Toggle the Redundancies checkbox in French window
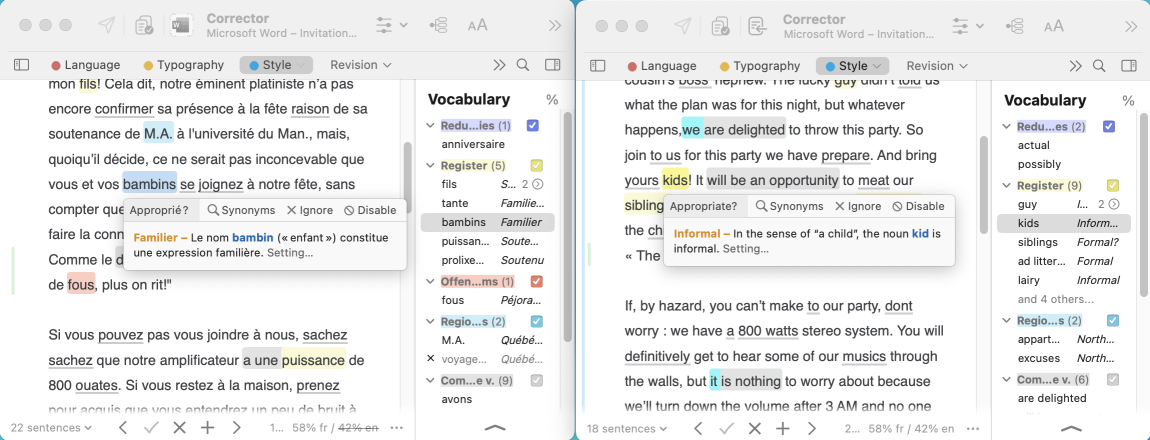Viewport: 1150px width, 440px height. tap(532, 125)
